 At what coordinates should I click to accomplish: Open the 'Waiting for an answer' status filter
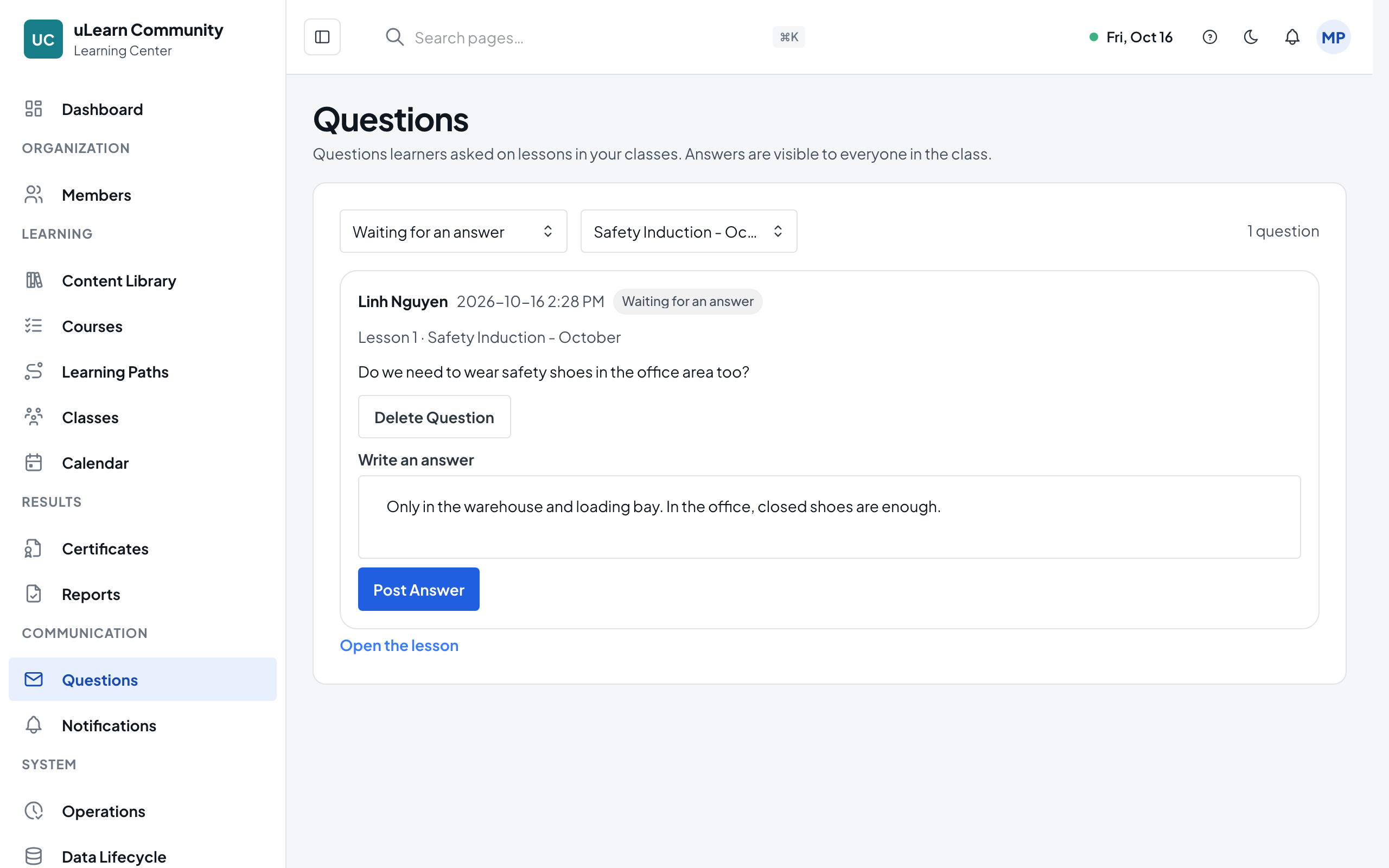453,231
